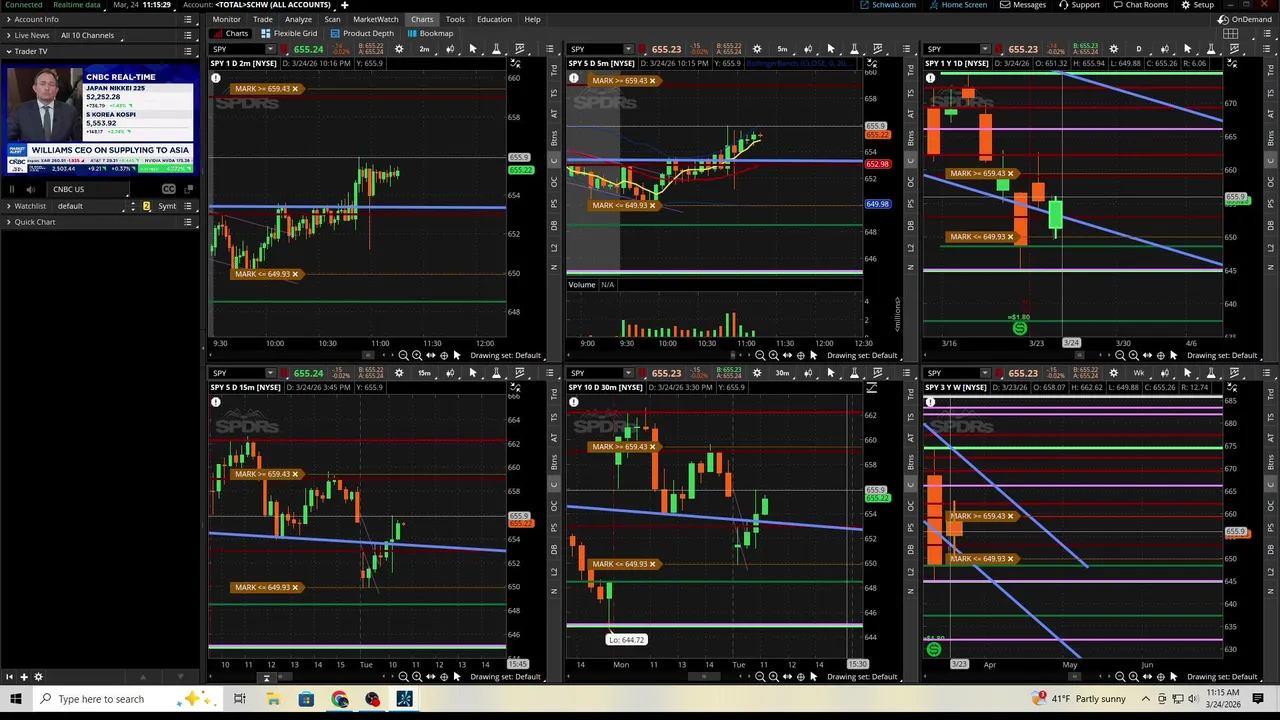Open the Flexible Grid subtab
This screenshot has width=1280, height=720.
coord(290,33)
